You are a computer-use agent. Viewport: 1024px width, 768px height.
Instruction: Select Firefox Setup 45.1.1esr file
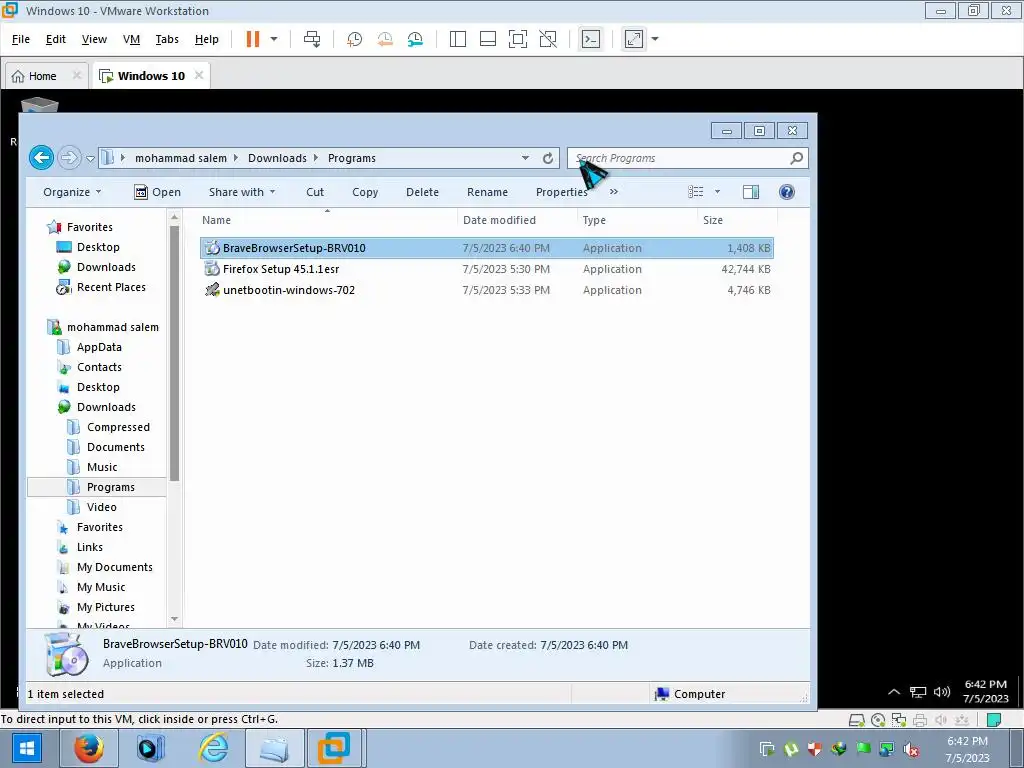tap(487, 269)
